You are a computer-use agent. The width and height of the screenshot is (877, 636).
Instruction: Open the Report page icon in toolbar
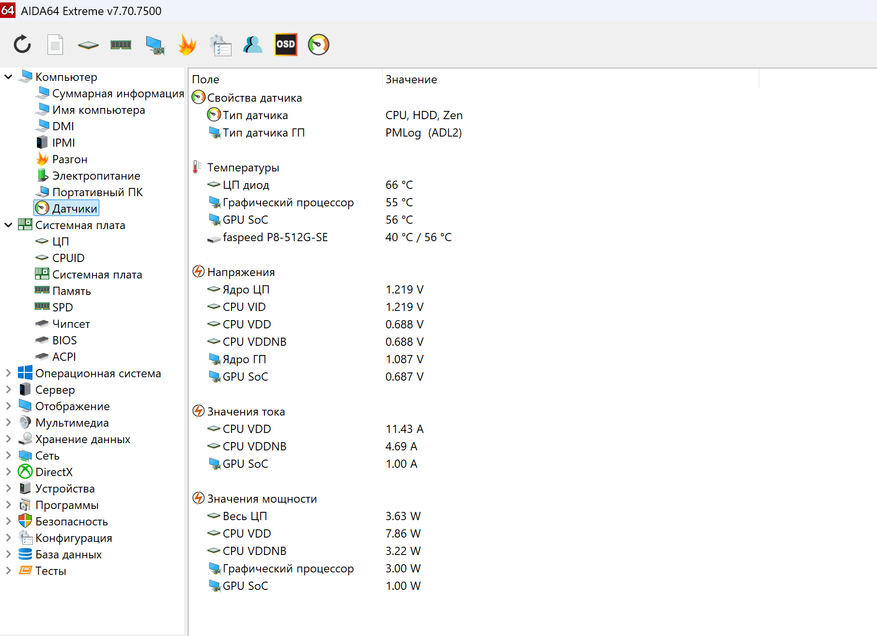(55, 45)
